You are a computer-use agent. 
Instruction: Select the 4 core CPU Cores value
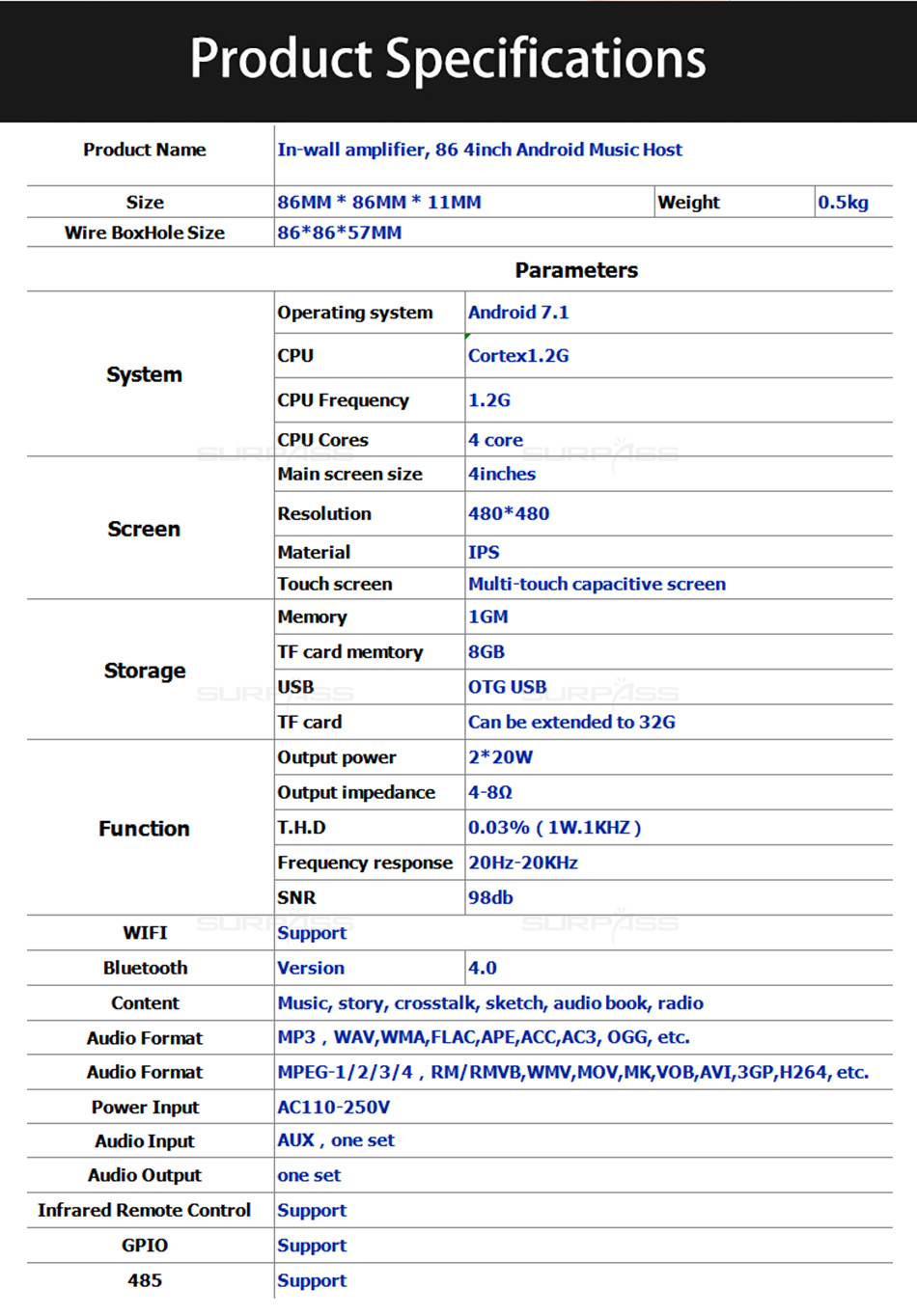click(x=496, y=440)
